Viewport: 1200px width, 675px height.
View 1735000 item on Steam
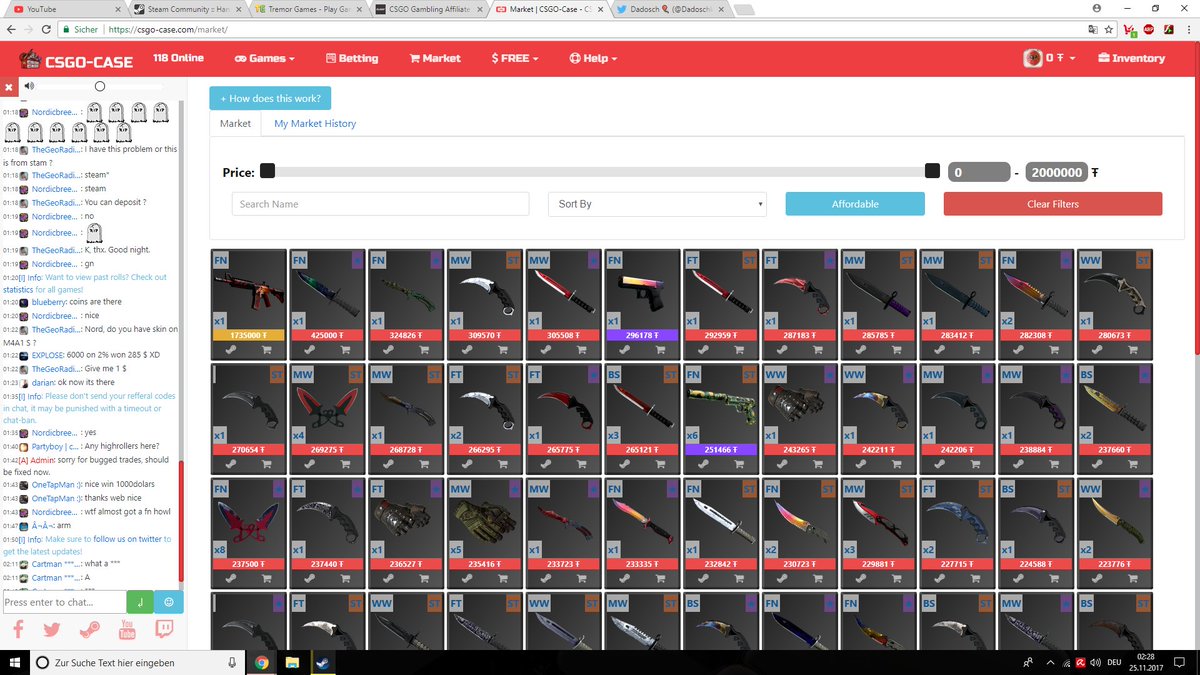tap(231, 350)
